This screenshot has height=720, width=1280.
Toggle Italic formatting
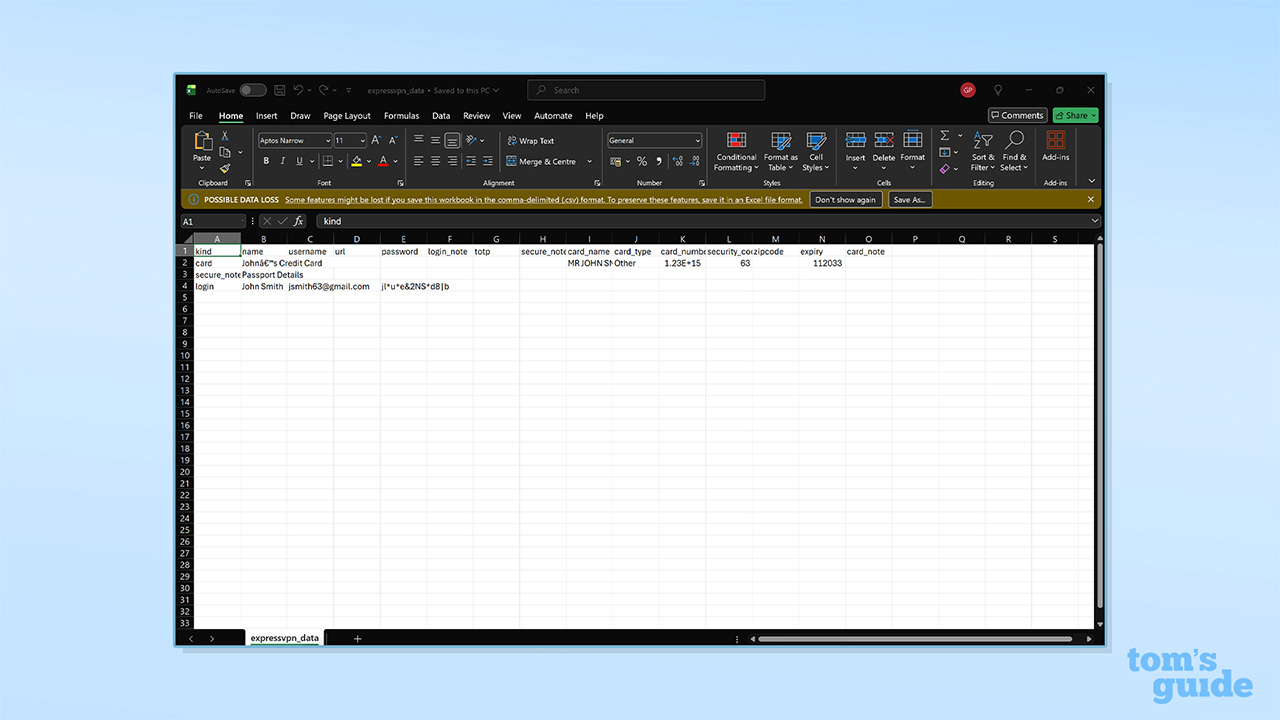[283, 161]
